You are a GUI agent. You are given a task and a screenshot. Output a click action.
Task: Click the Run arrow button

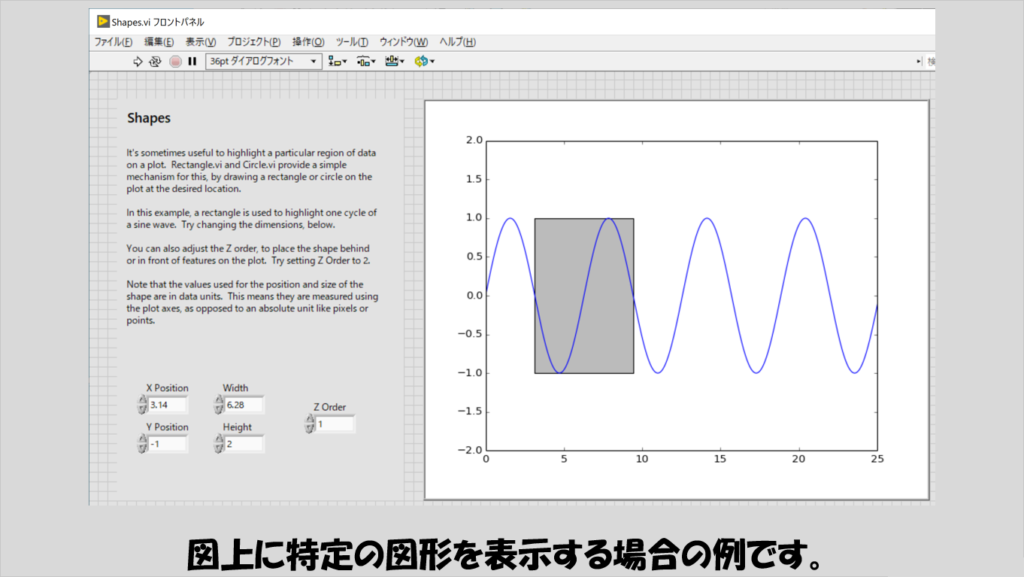[x=139, y=62]
